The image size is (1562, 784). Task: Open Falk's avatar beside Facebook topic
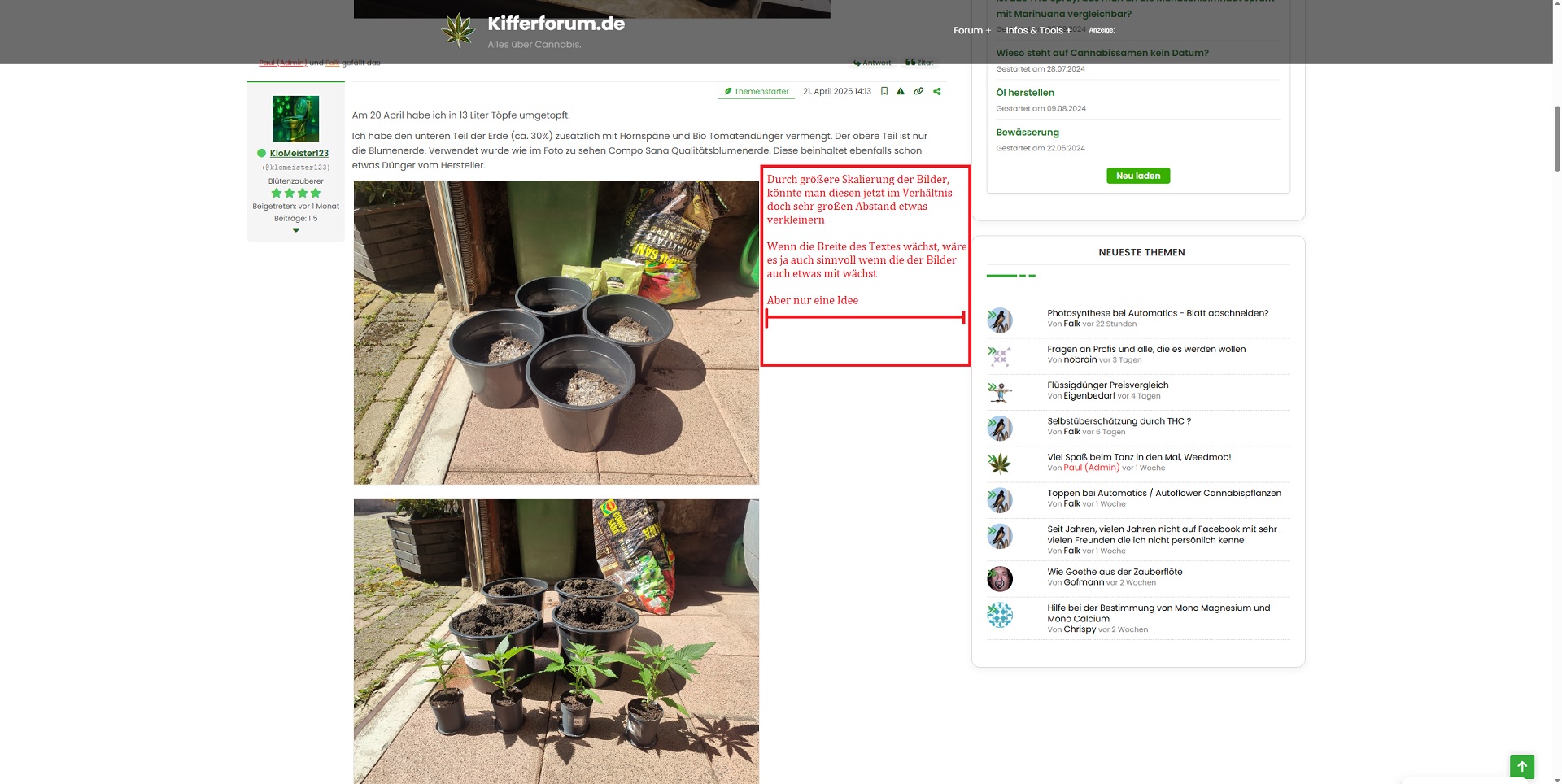coord(1000,536)
